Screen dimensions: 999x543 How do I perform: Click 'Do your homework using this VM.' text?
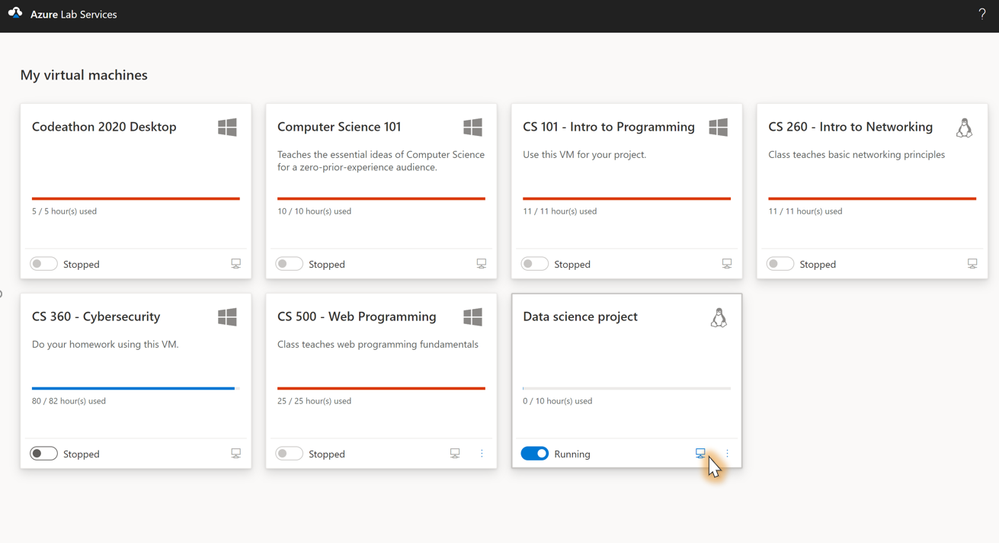(105, 344)
